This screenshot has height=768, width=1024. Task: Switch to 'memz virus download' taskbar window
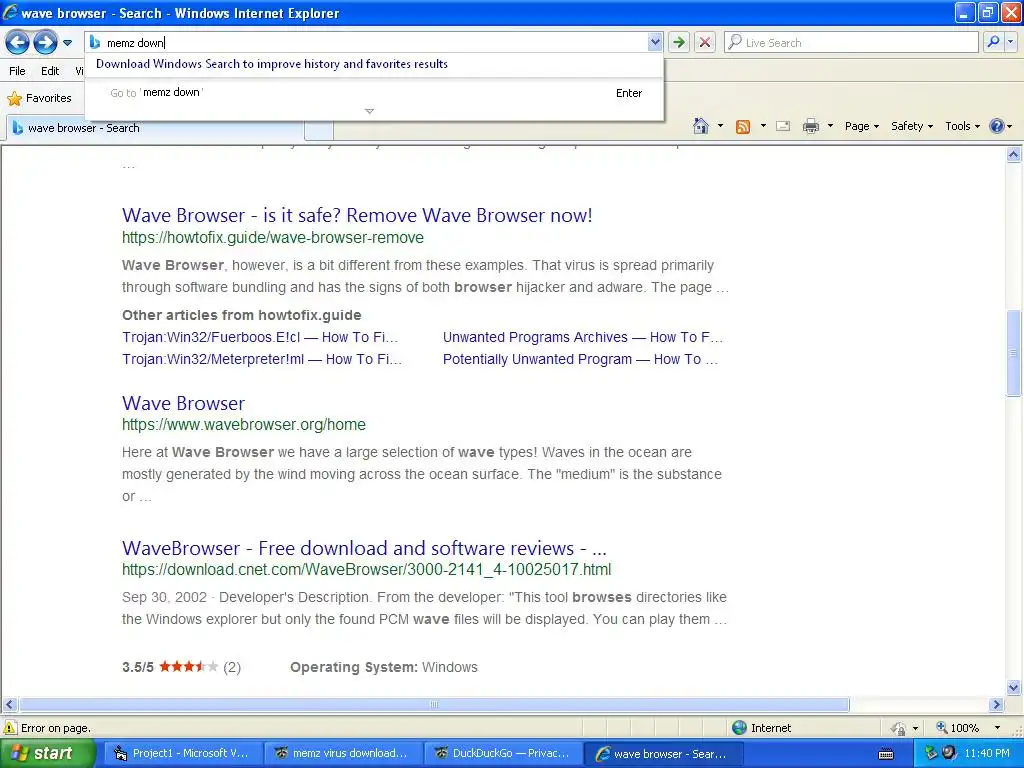342,754
